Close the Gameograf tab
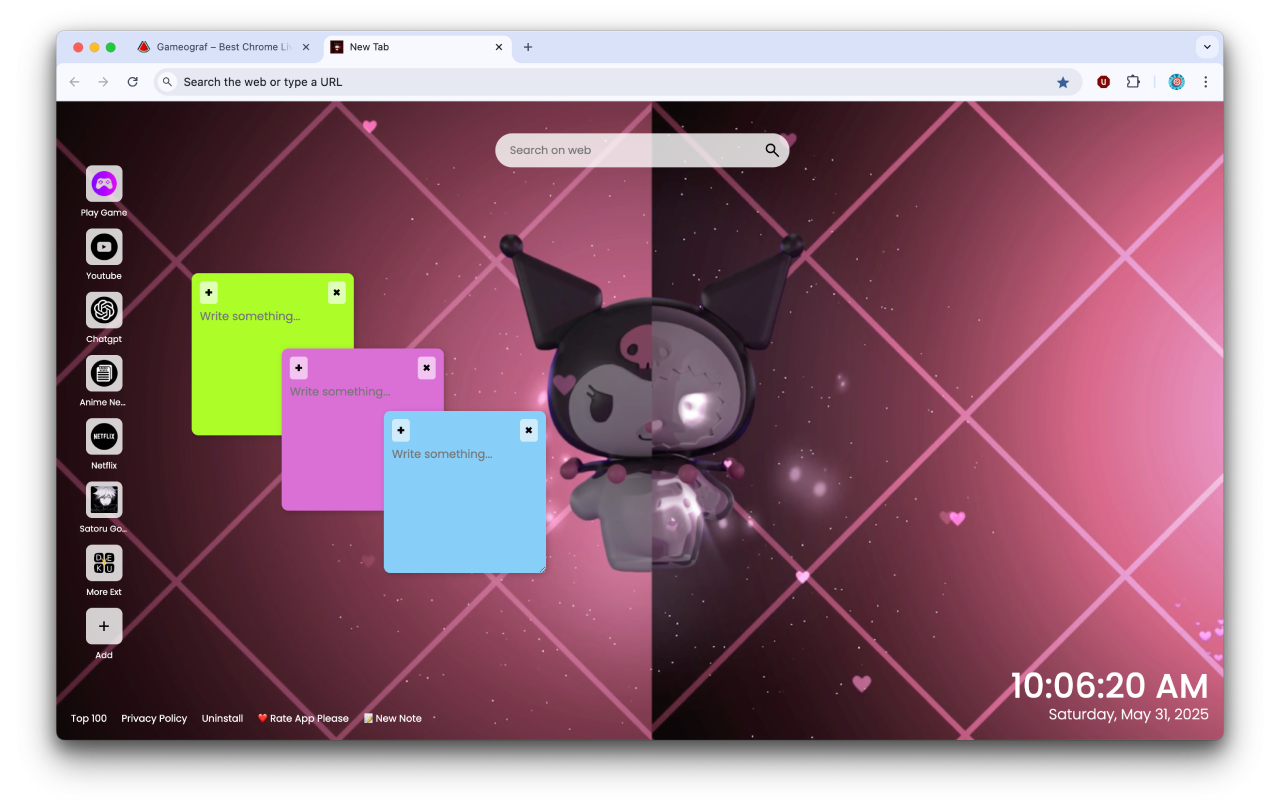Image resolution: width=1280 pixels, height=800 pixels. pyautogui.click(x=306, y=47)
